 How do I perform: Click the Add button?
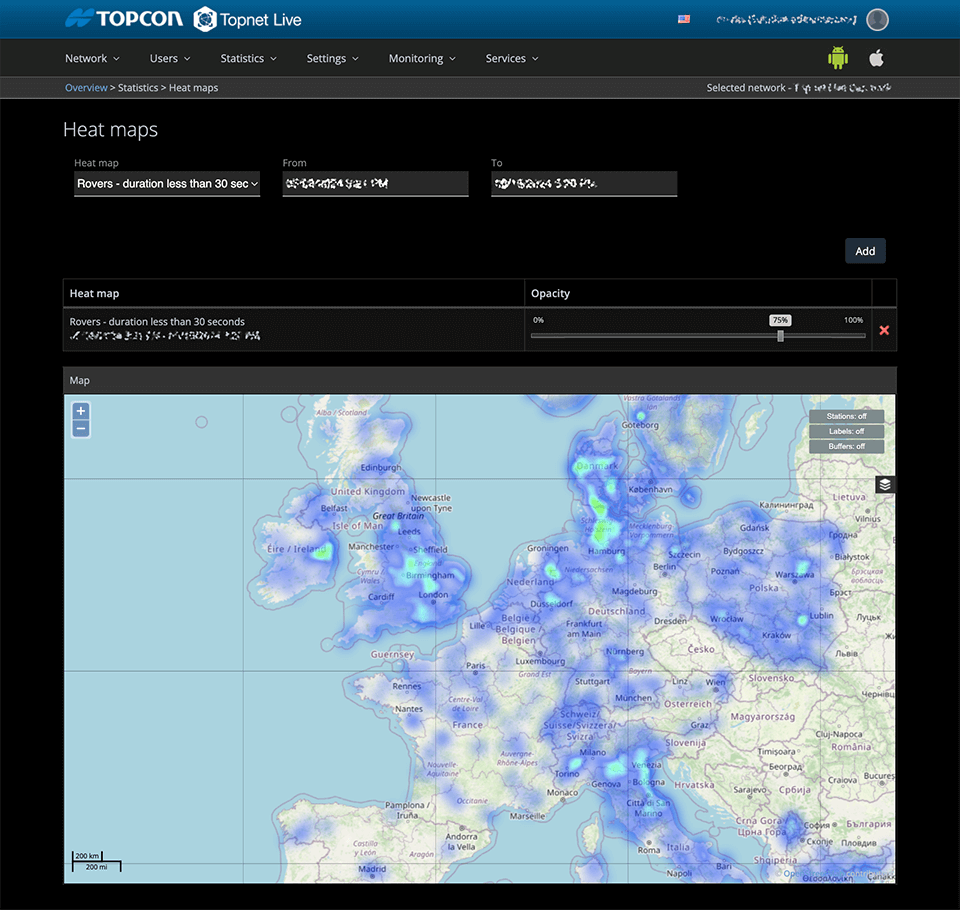[865, 251]
